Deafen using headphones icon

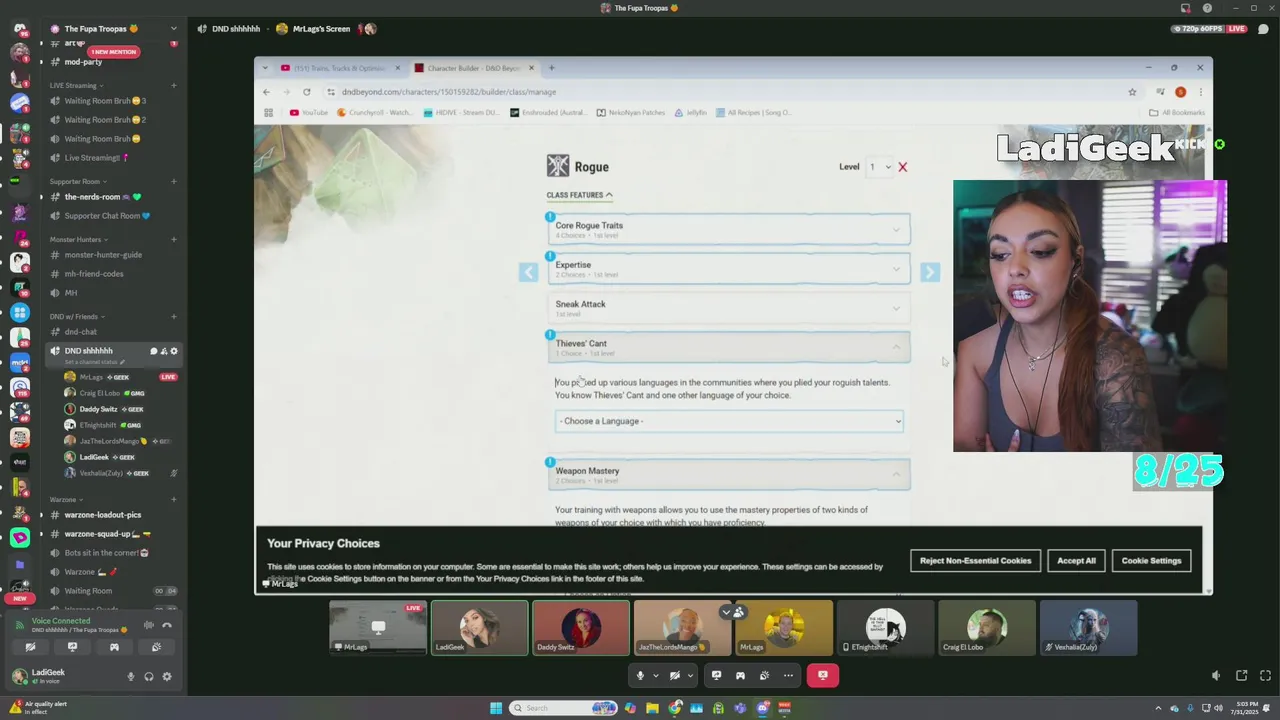click(x=149, y=677)
